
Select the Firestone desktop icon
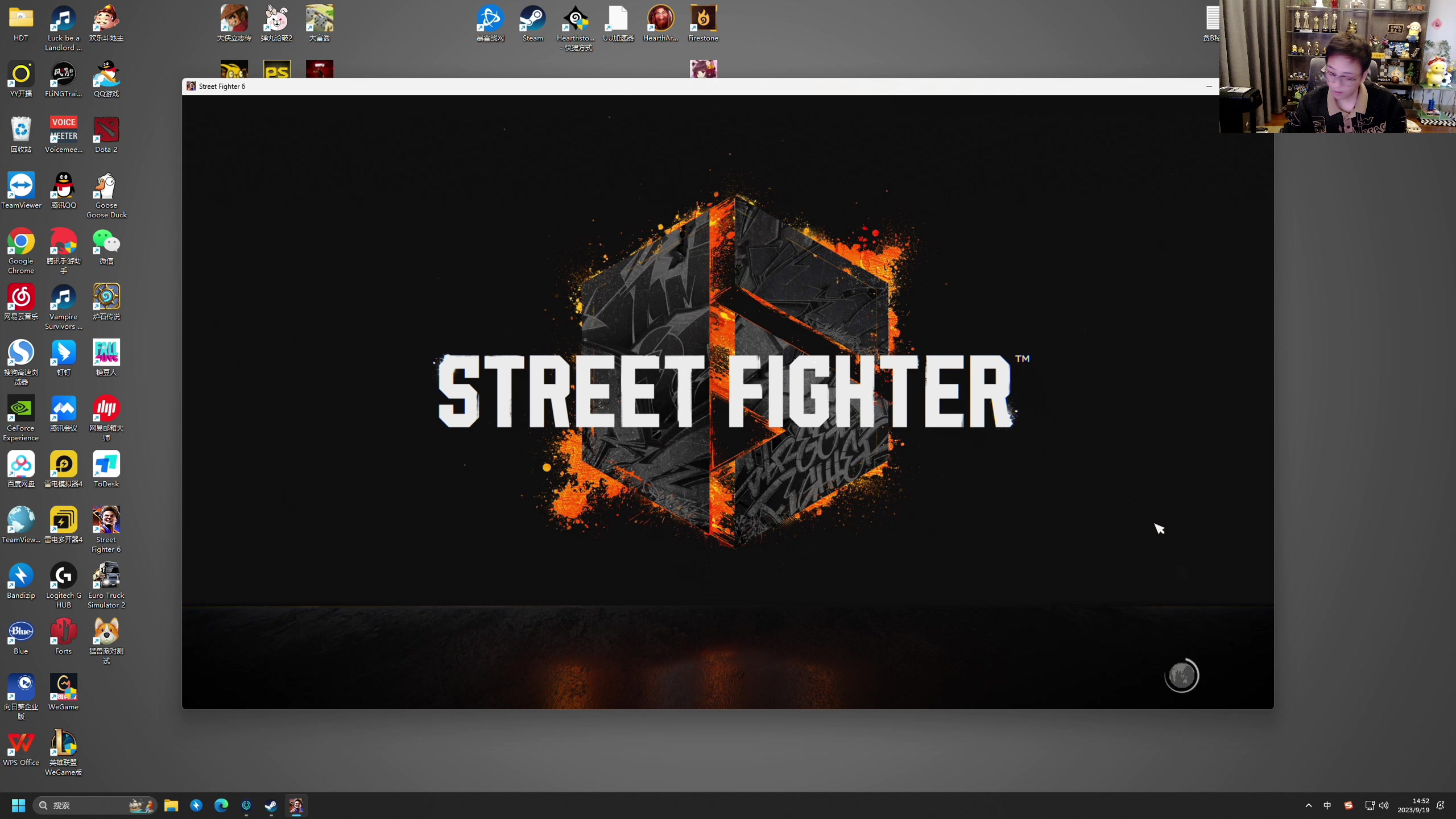tap(703, 24)
